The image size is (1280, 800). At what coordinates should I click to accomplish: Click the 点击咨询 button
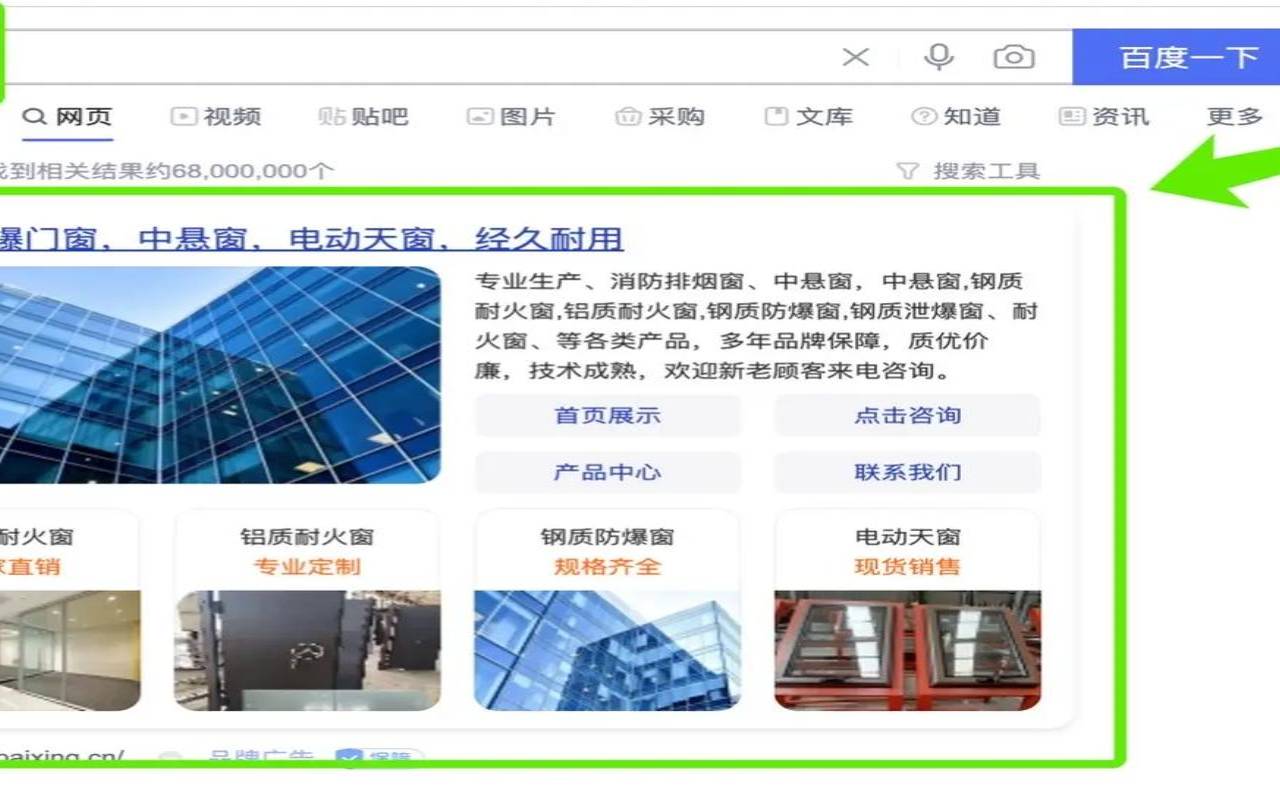pyautogui.click(x=907, y=416)
